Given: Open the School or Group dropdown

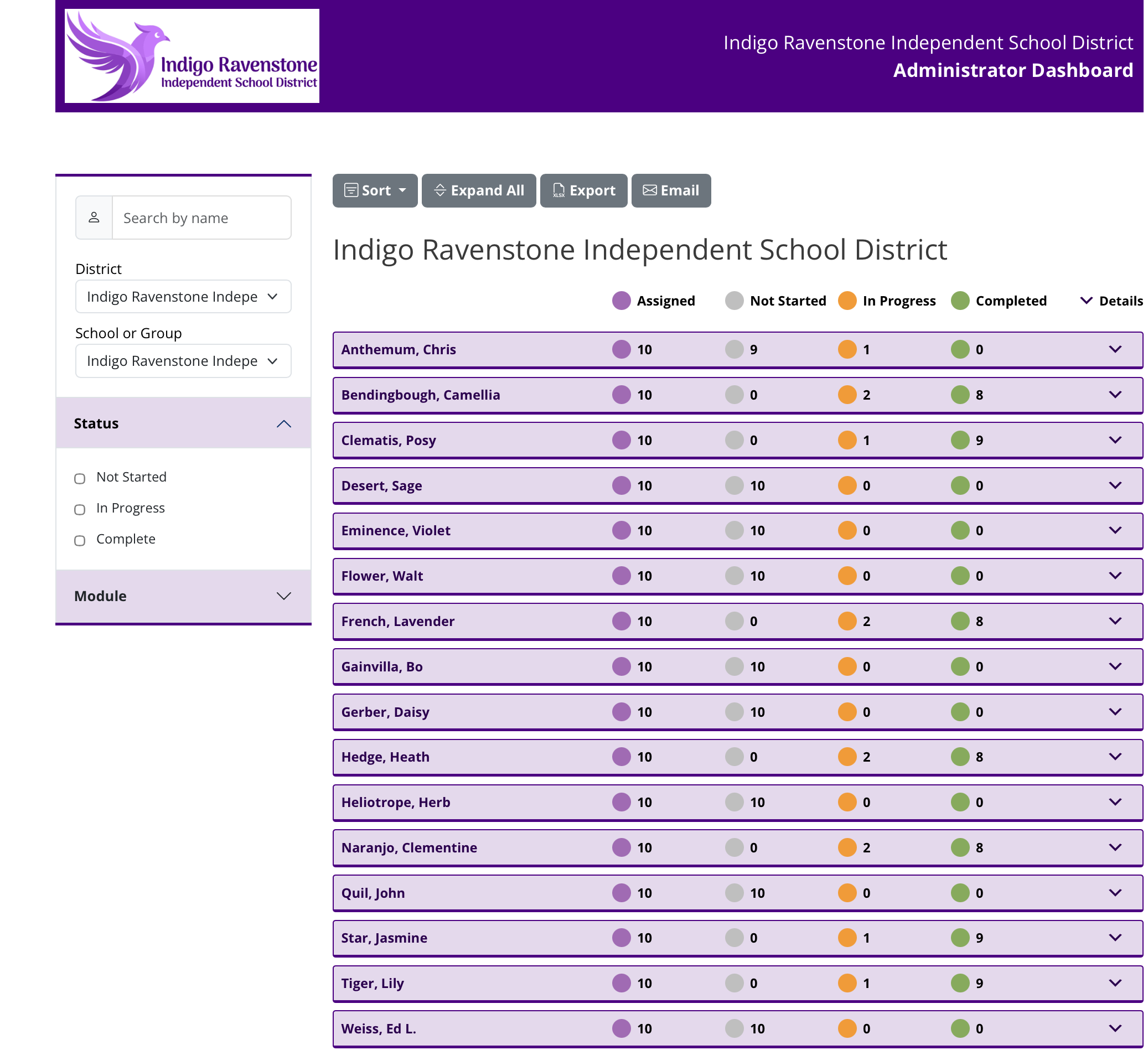Looking at the screenshot, I should tap(183, 361).
